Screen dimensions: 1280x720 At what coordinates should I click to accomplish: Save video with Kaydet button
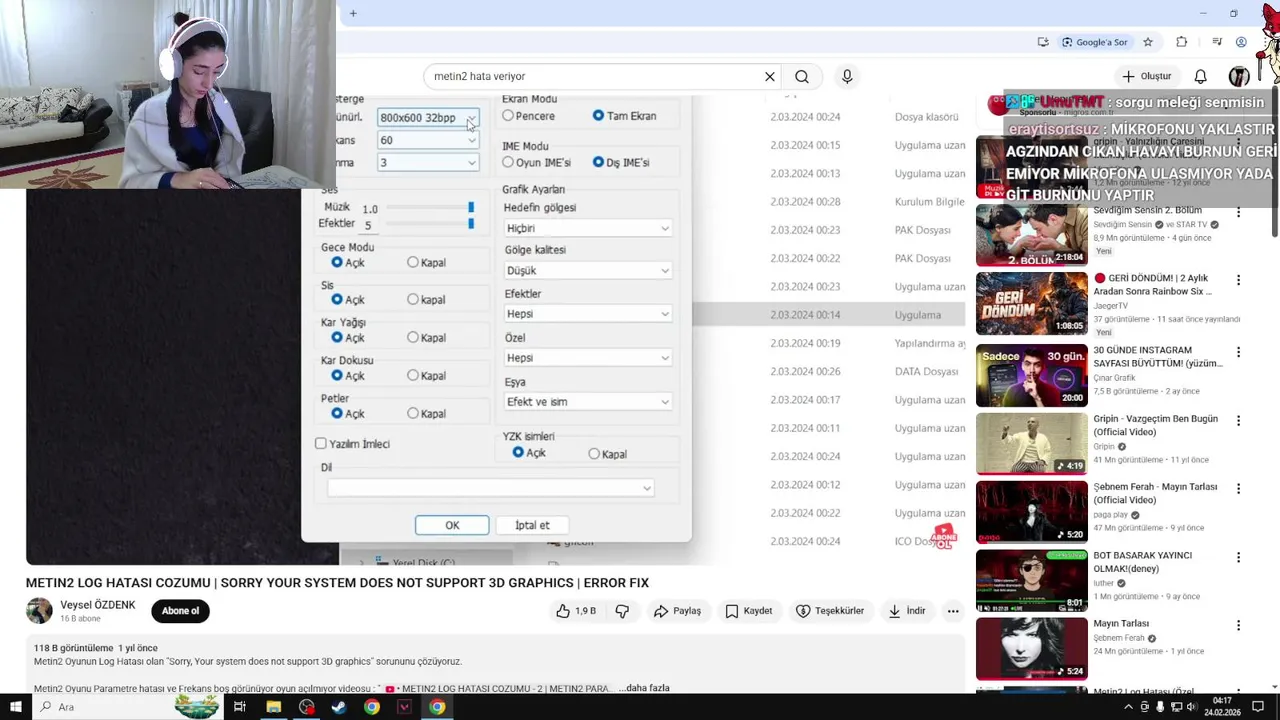pos(749,611)
